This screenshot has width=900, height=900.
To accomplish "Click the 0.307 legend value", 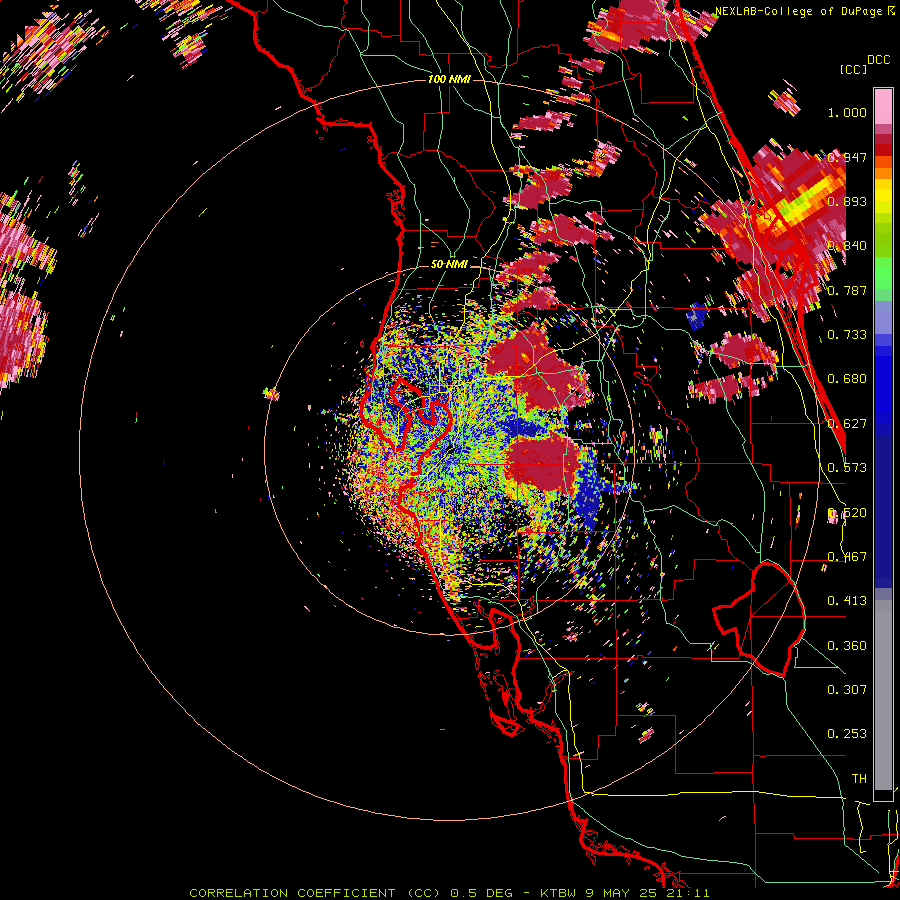I will 847,690.
